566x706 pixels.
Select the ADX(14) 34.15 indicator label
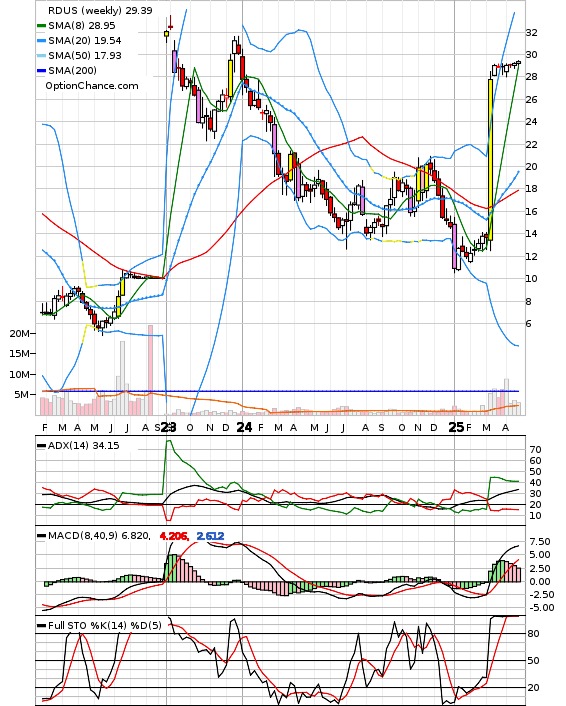coord(83,446)
